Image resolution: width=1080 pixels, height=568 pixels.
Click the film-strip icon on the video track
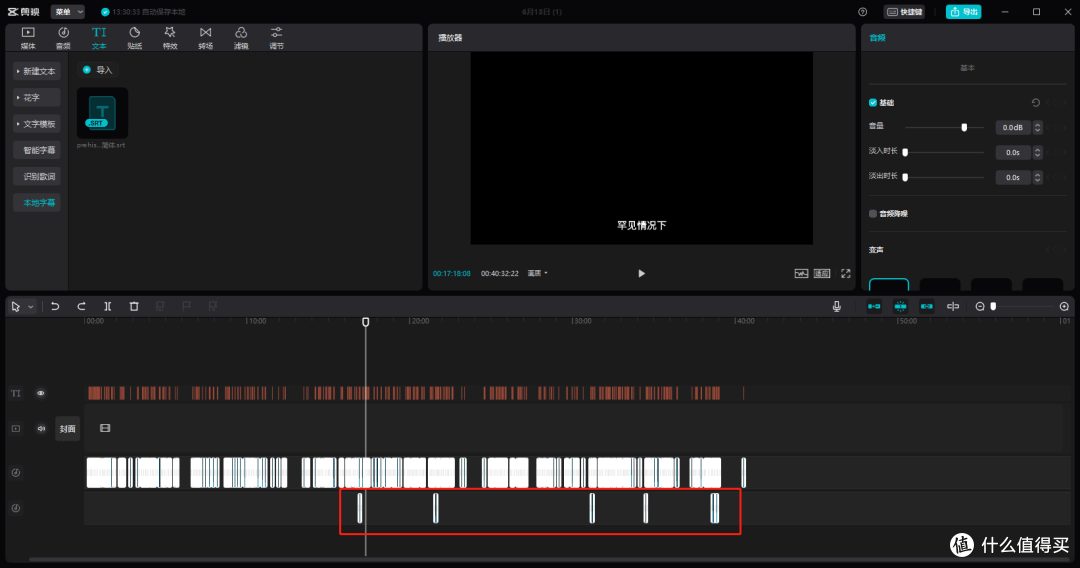point(105,428)
